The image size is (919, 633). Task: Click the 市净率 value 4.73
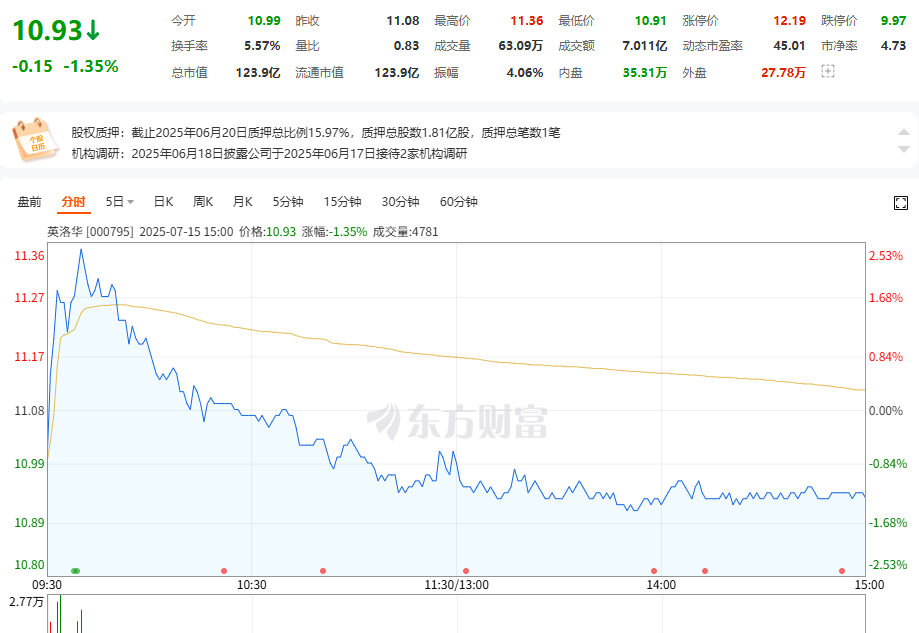[893, 46]
